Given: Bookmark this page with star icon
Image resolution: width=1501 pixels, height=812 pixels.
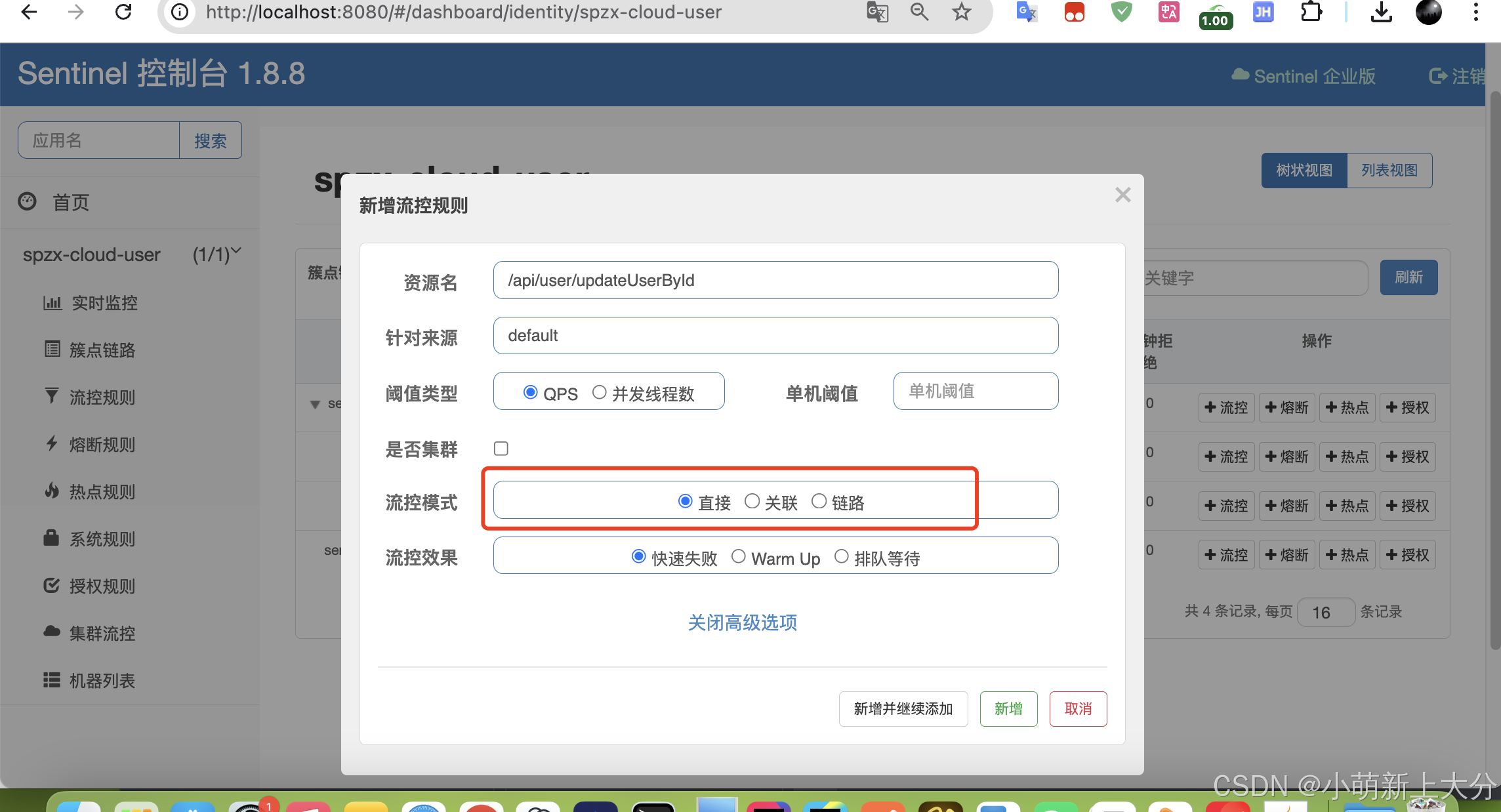Looking at the screenshot, I should click(x=962, y=12).
